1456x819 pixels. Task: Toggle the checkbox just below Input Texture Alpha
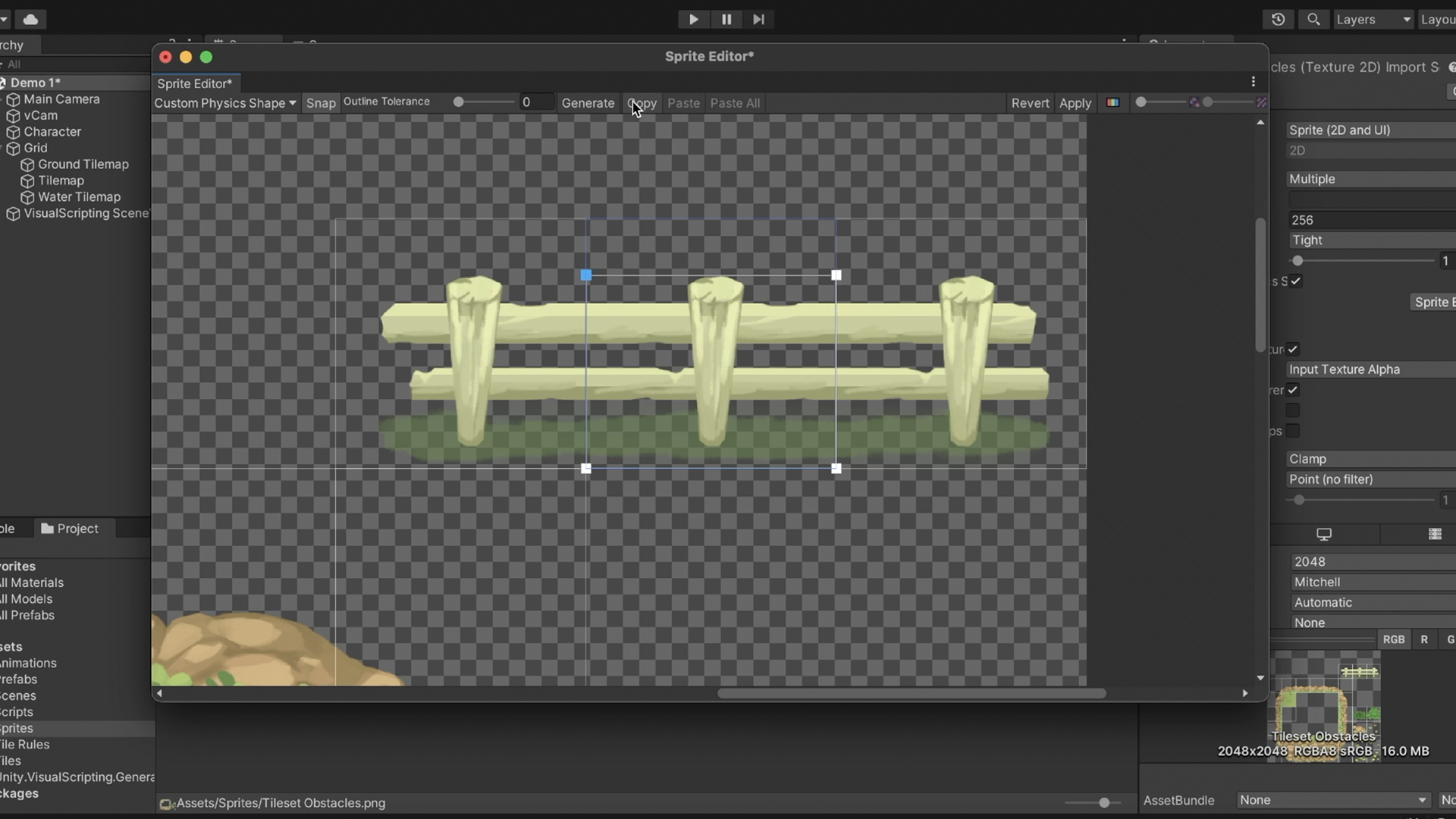pyautogui.click(x=1293, y=390)
